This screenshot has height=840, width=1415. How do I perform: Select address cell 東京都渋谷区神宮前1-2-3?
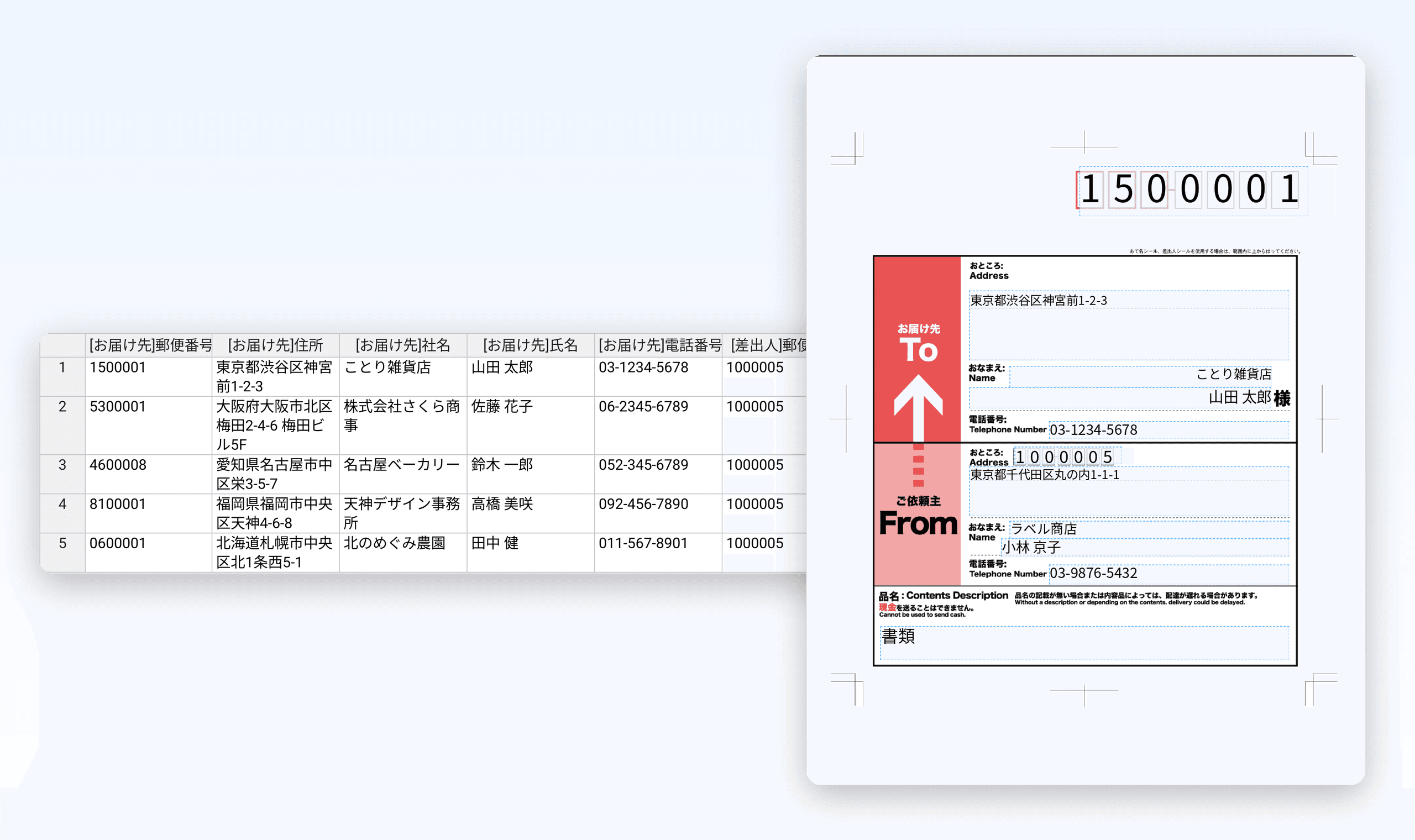click(276, 376)
